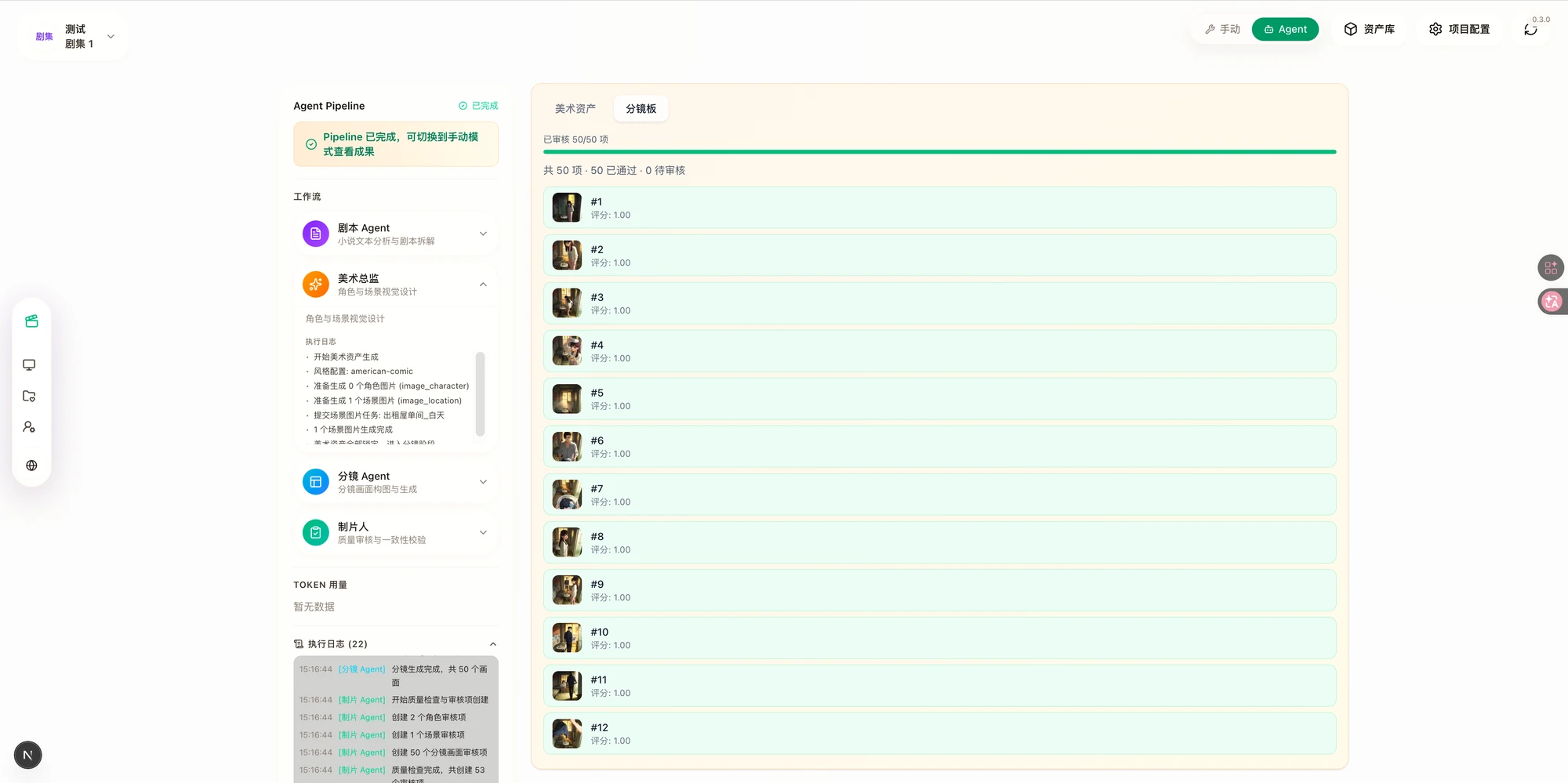Open the folder settings sidebar icon
1568x783 pixels.
coord(29,396)
